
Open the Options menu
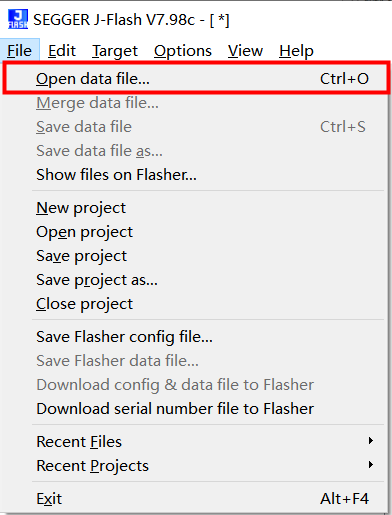183,51
